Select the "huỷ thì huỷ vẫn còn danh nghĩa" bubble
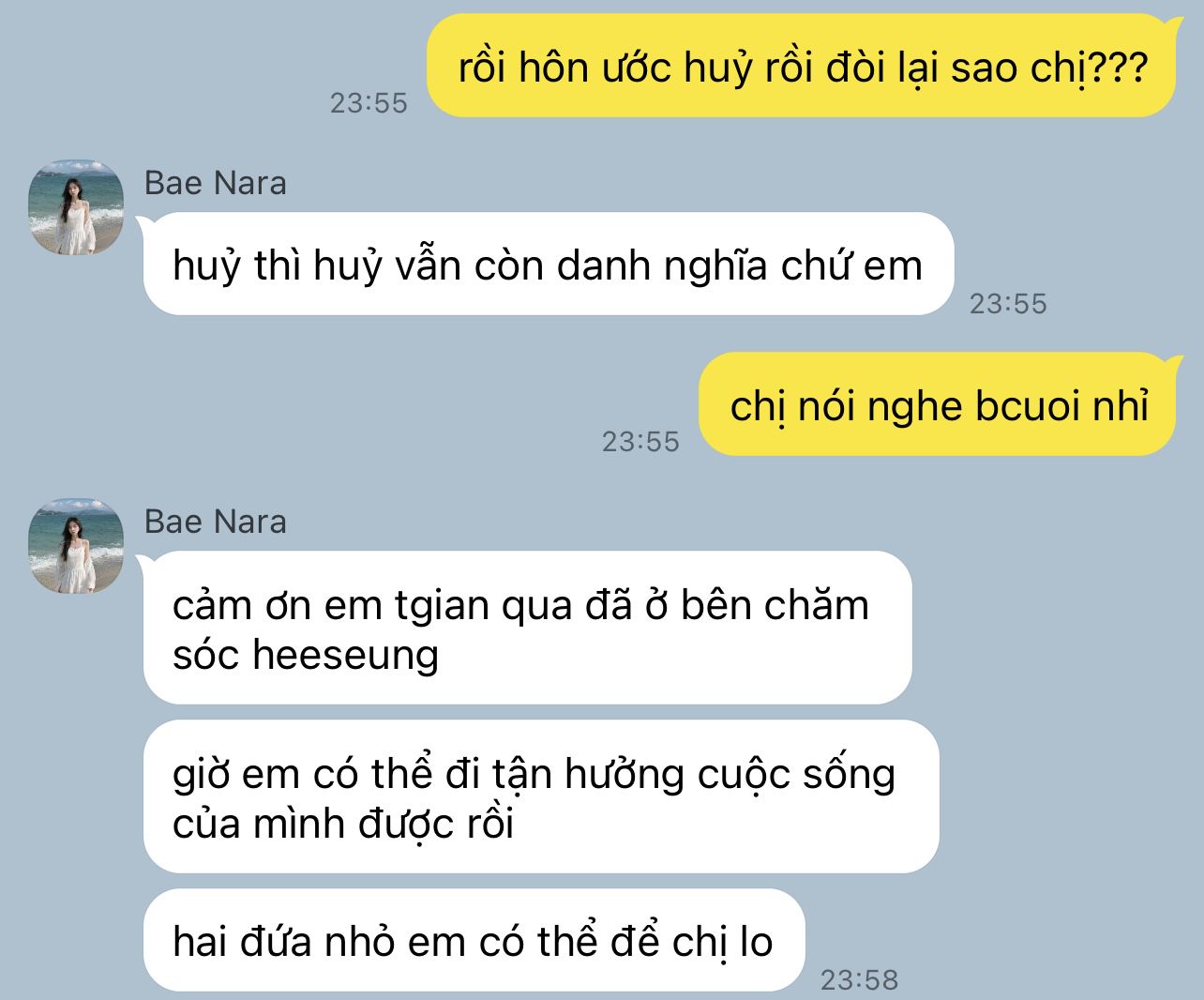The width and height of the screenshot is (1204, 1000). tap(549, 265)
